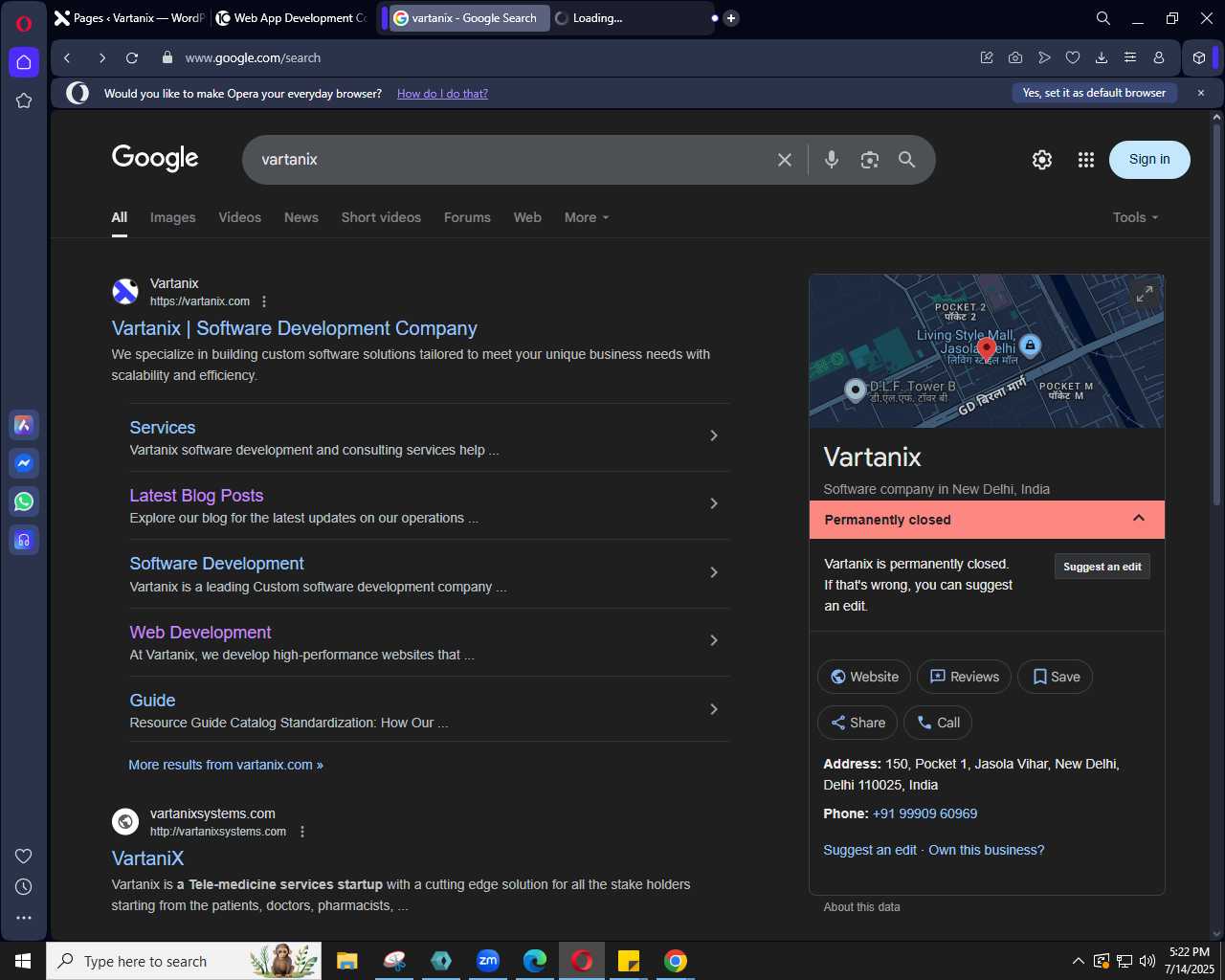Open More results from vartanix.com
The height and width of the screenshot is (980, 1225).
coord(226,765)
